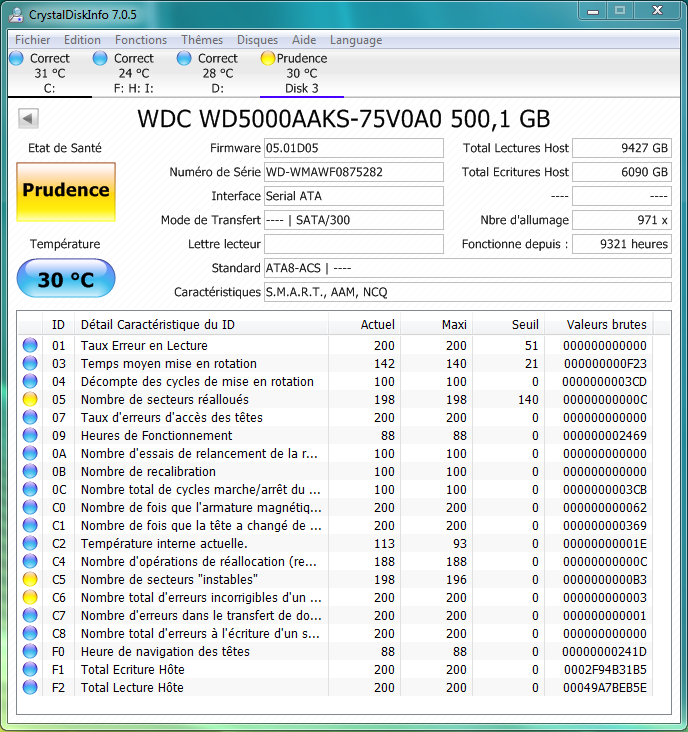Click blue status dot of attribute C2
The width and height of the screenshot is (688, 732).
(30, 543)
